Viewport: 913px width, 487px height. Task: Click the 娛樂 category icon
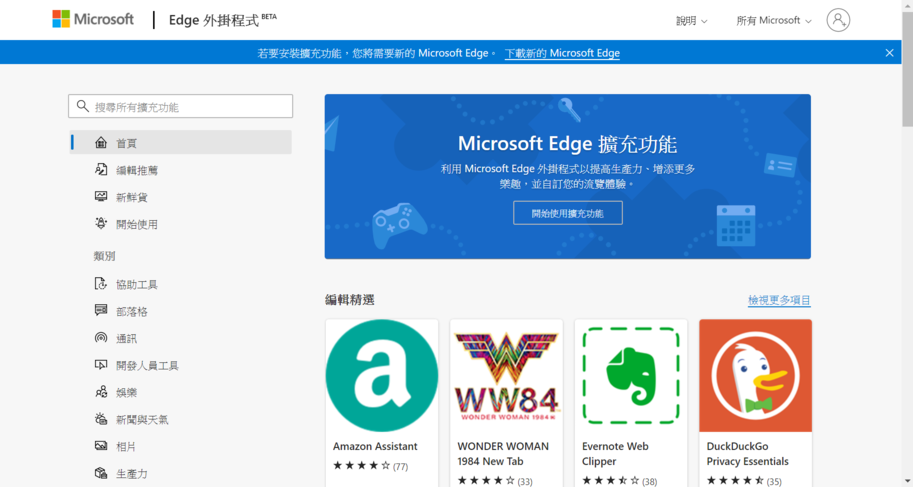101,392
